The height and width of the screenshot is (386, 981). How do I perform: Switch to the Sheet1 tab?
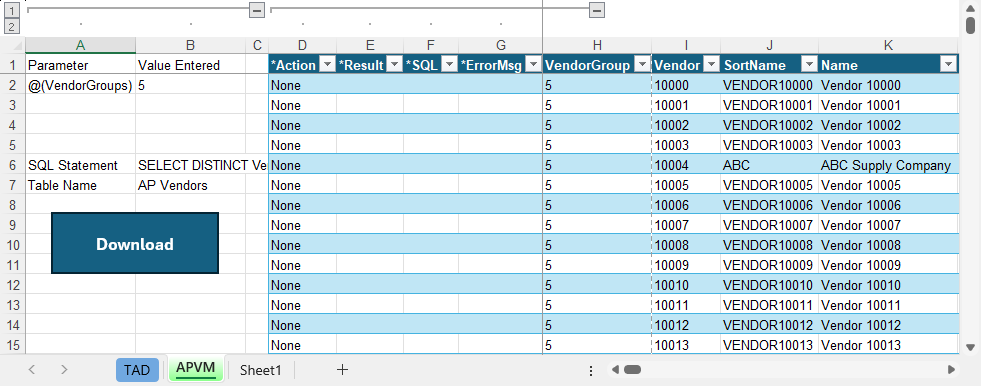pos(260,370)
